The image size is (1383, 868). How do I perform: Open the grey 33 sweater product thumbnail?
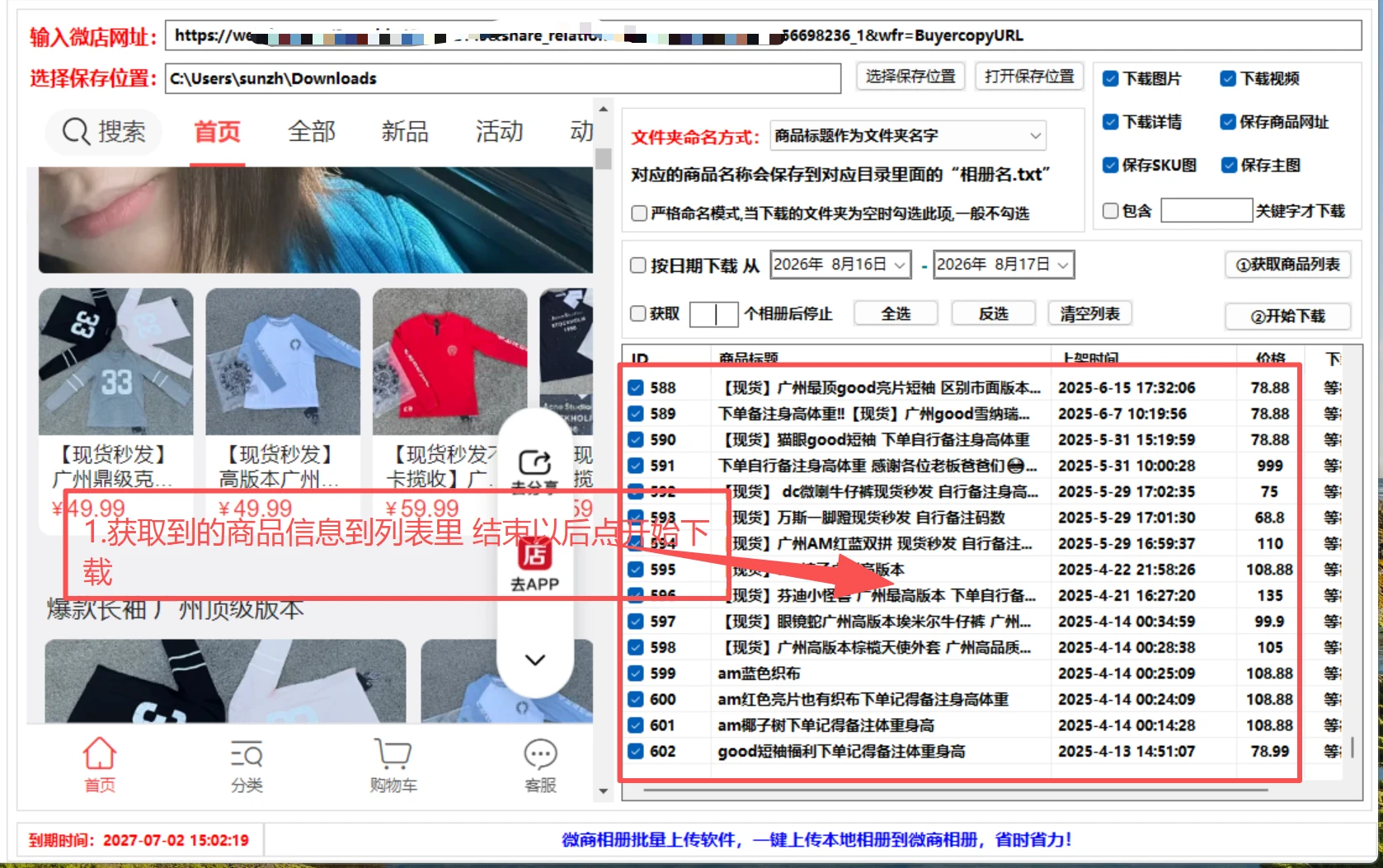click(x=116, y=361)
